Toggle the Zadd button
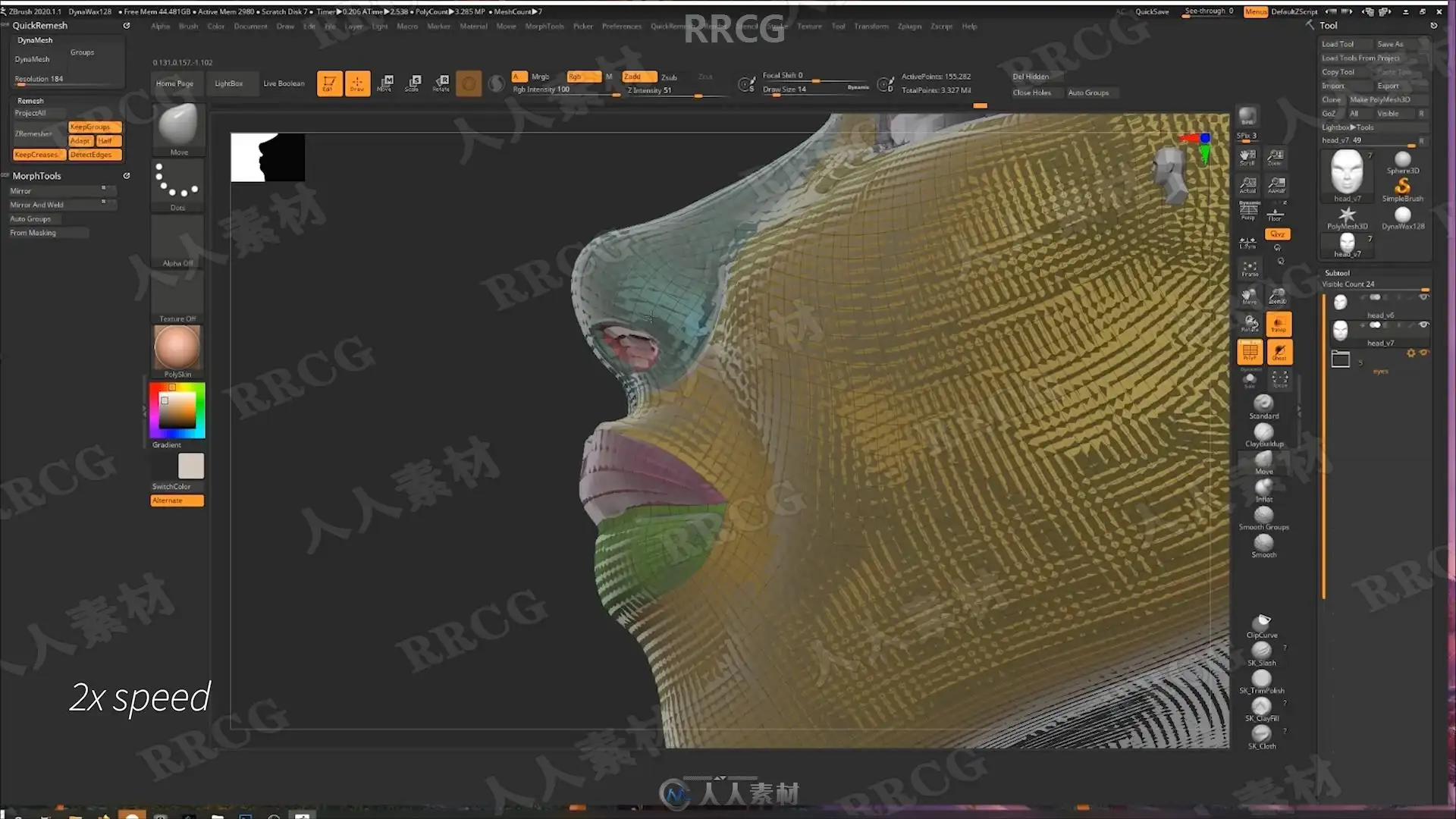The width and height of the screenshot is (1456, 819). (639, 77)
